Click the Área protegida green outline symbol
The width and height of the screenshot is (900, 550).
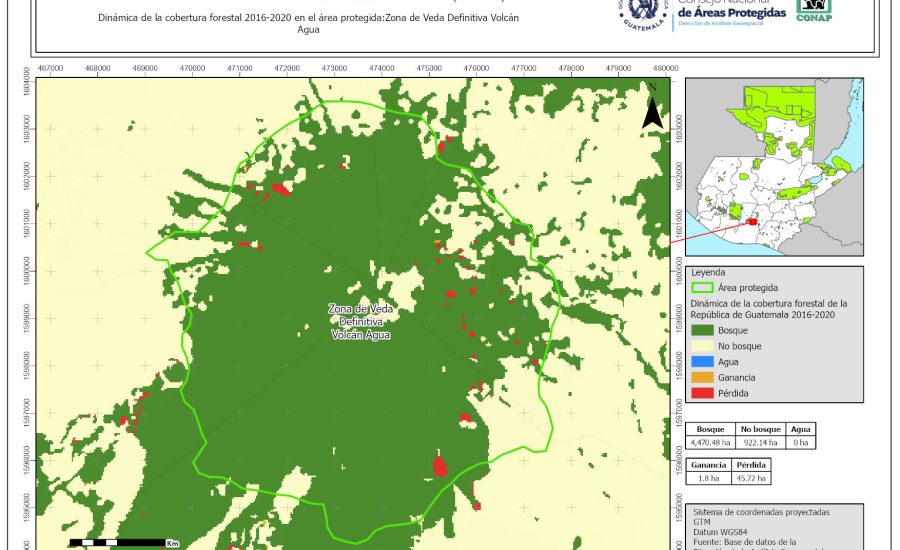click(x=708, y=287)
